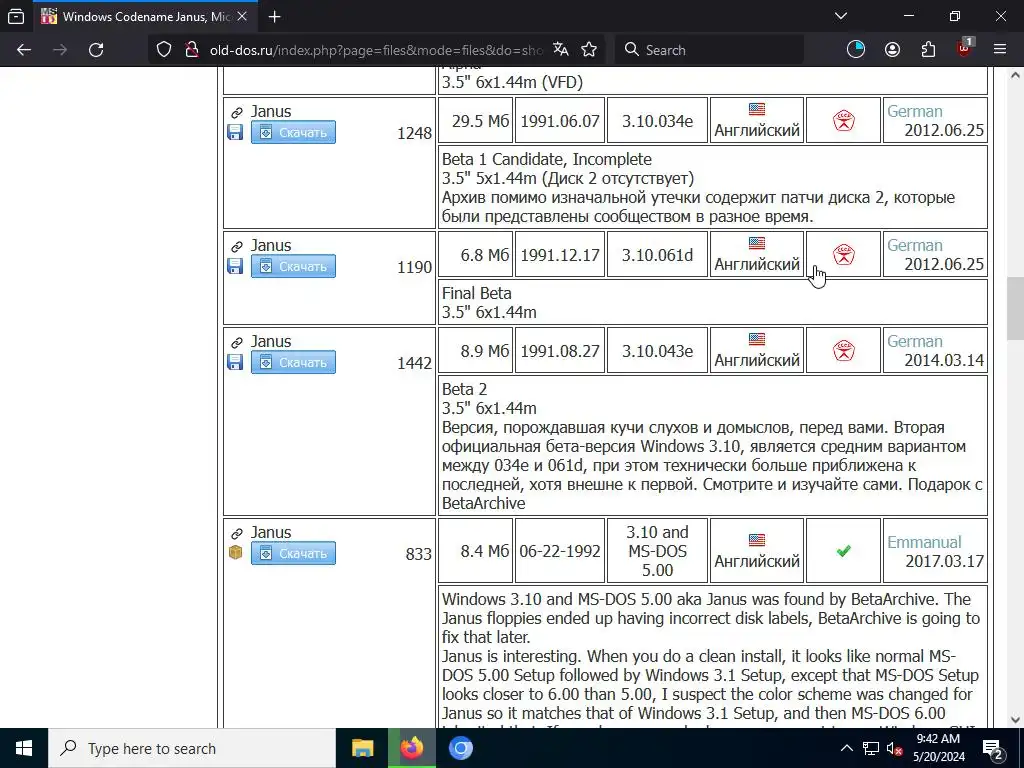
Task: Click the taskbar search box
Action: tap(192, 748)
